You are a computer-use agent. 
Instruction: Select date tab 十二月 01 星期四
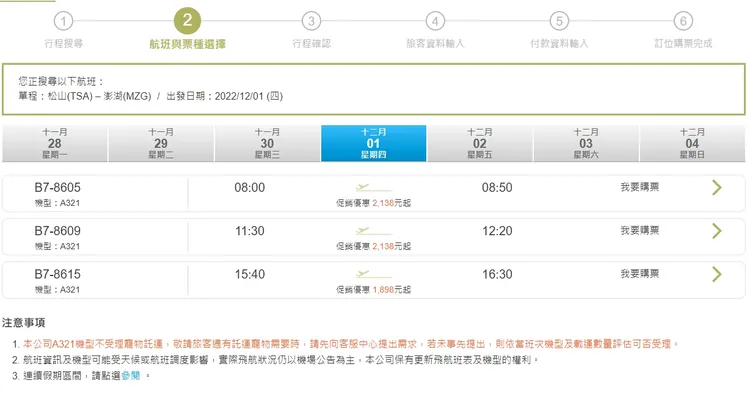pos(373,143)
